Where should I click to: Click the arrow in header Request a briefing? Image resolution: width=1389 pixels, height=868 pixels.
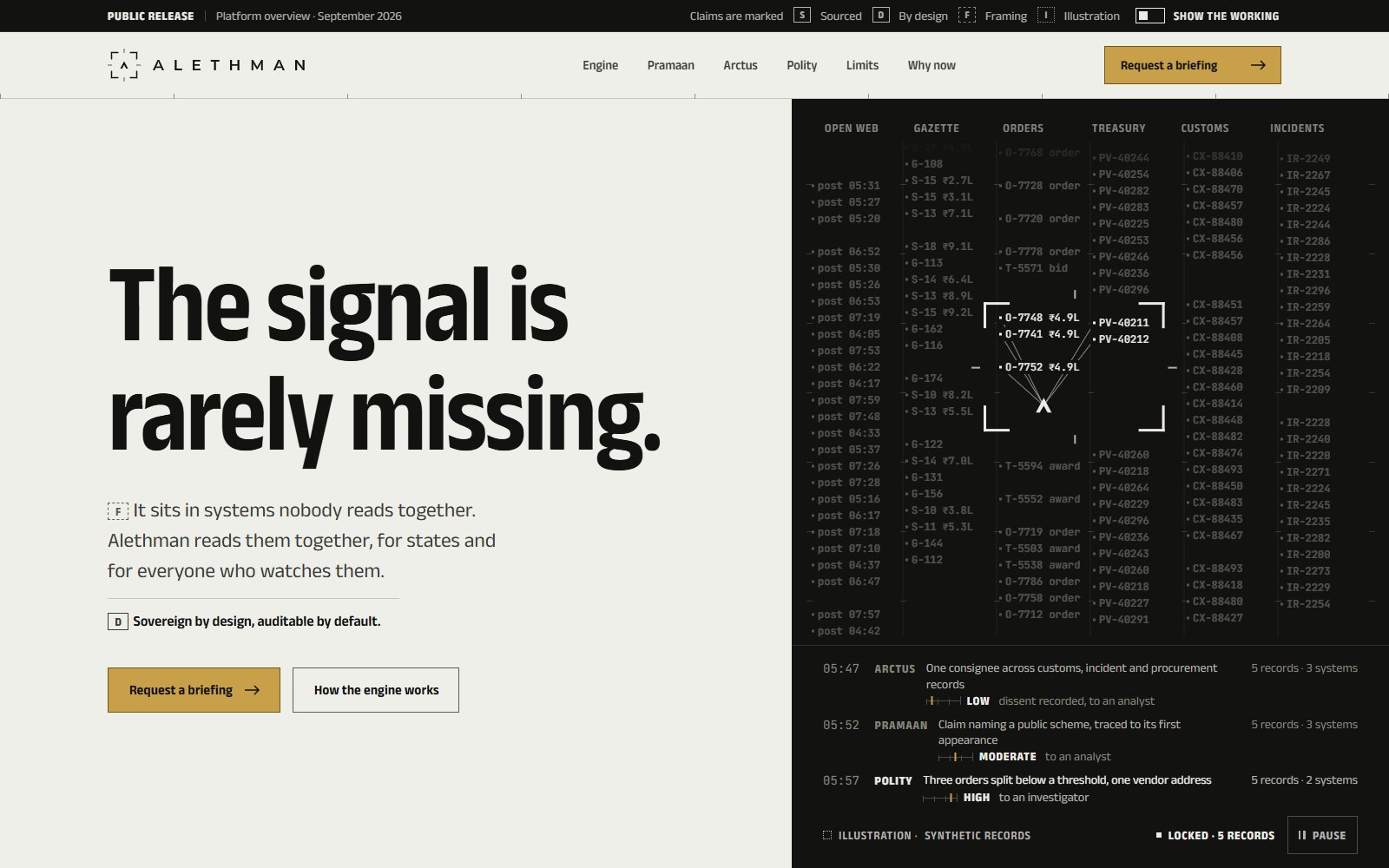tap(1258, 65)
